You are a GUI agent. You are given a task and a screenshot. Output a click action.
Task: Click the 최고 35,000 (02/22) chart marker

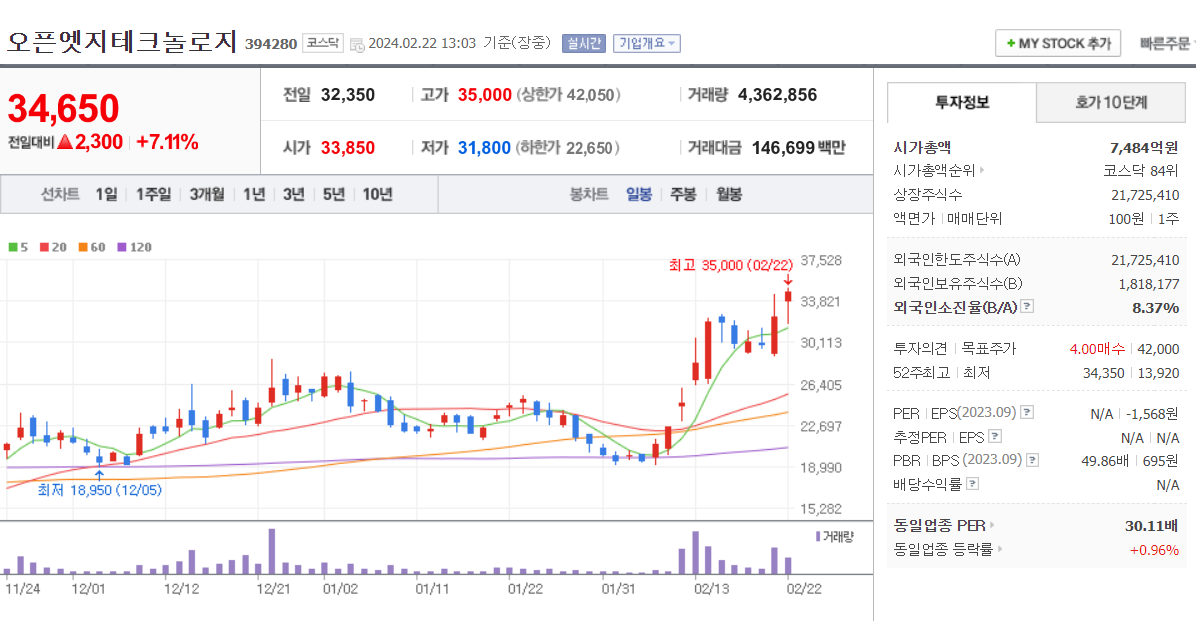point(730,265)
